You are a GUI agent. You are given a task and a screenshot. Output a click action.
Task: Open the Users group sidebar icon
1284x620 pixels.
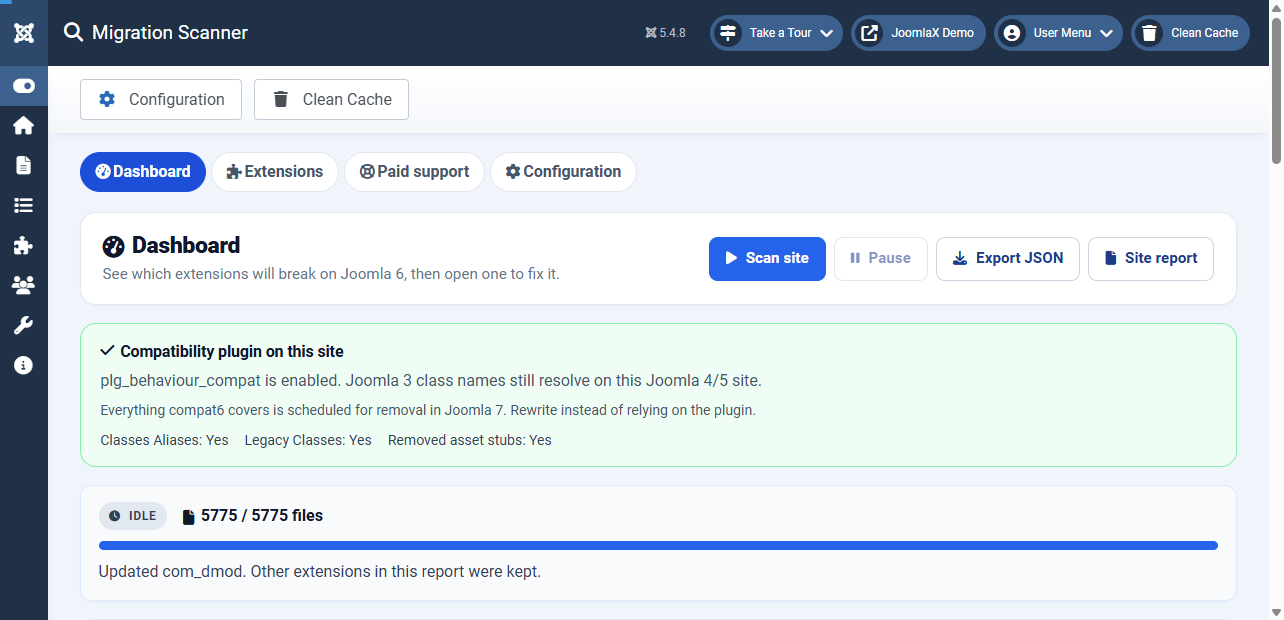(24, 285)
